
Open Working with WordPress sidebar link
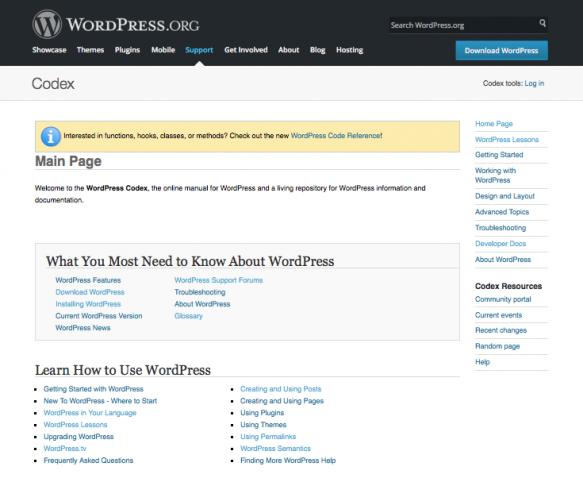[496, 175]
